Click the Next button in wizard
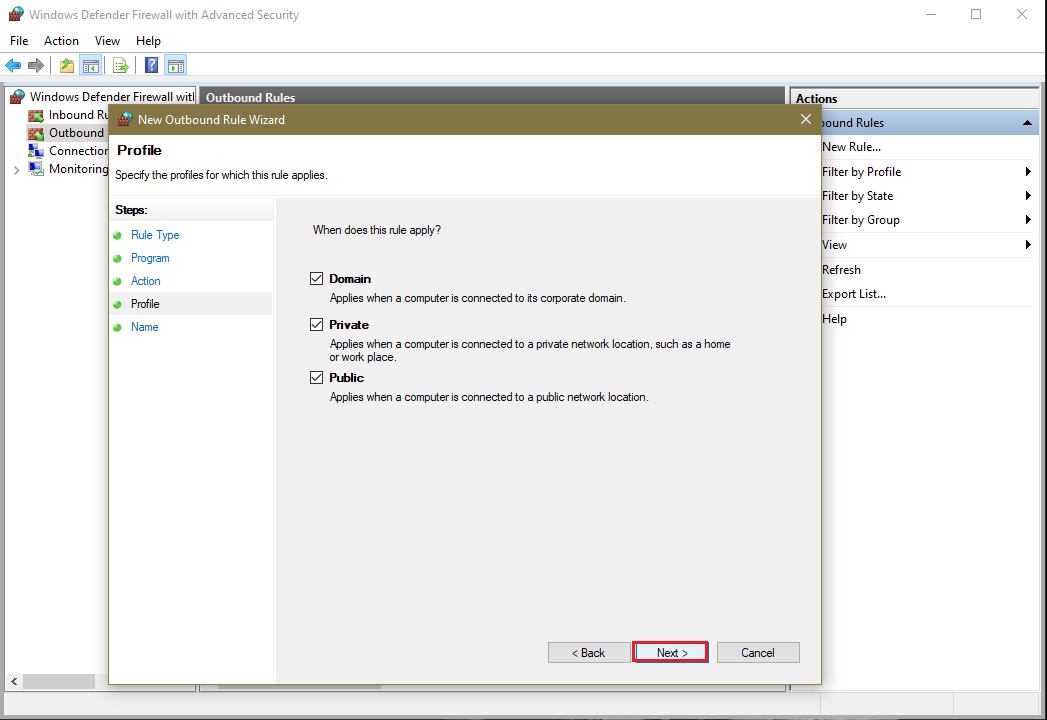 [670, 653]
